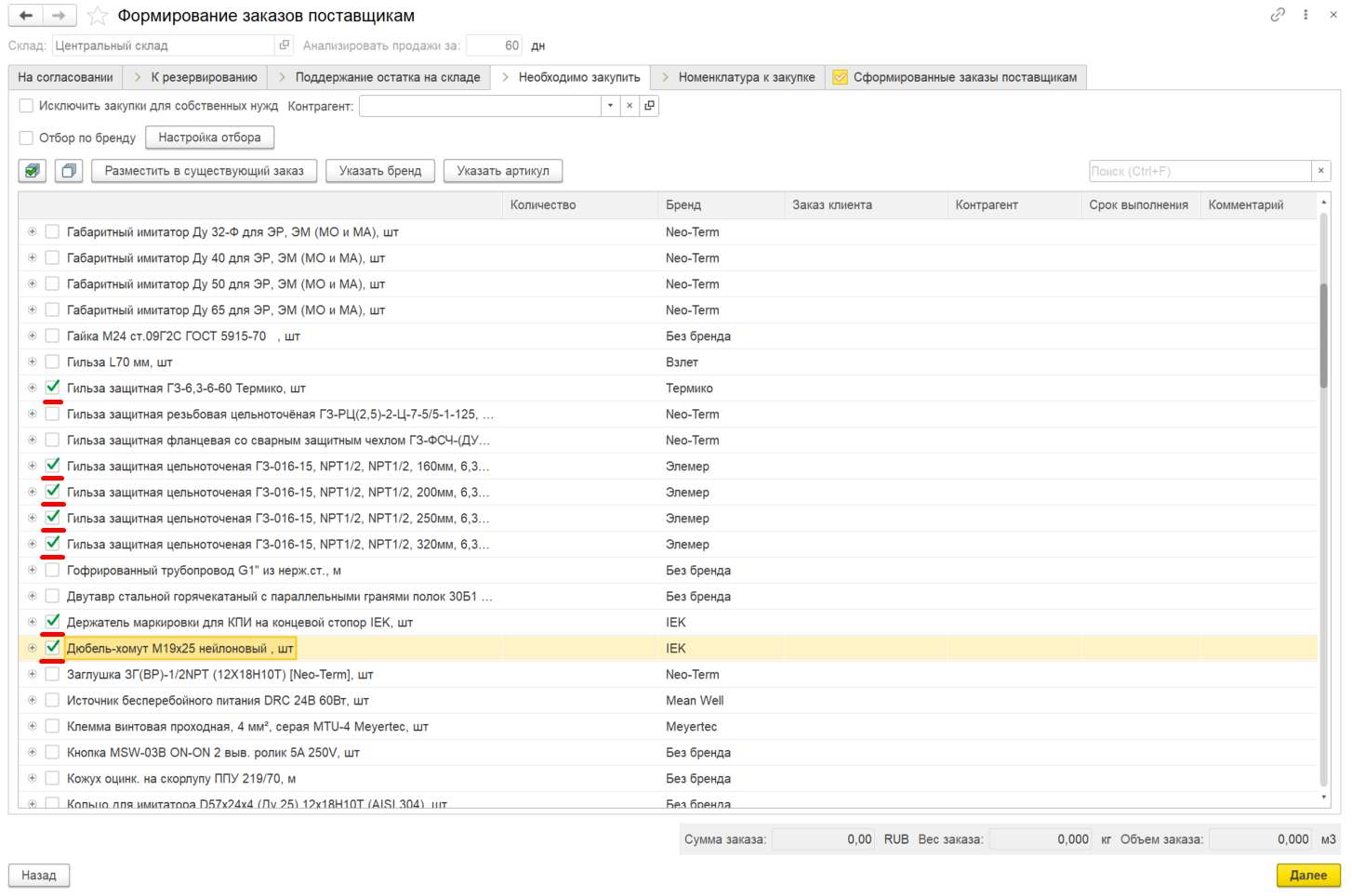Expand the Габаритный имитатор Ду 32-Ф row

pos(33,231)
